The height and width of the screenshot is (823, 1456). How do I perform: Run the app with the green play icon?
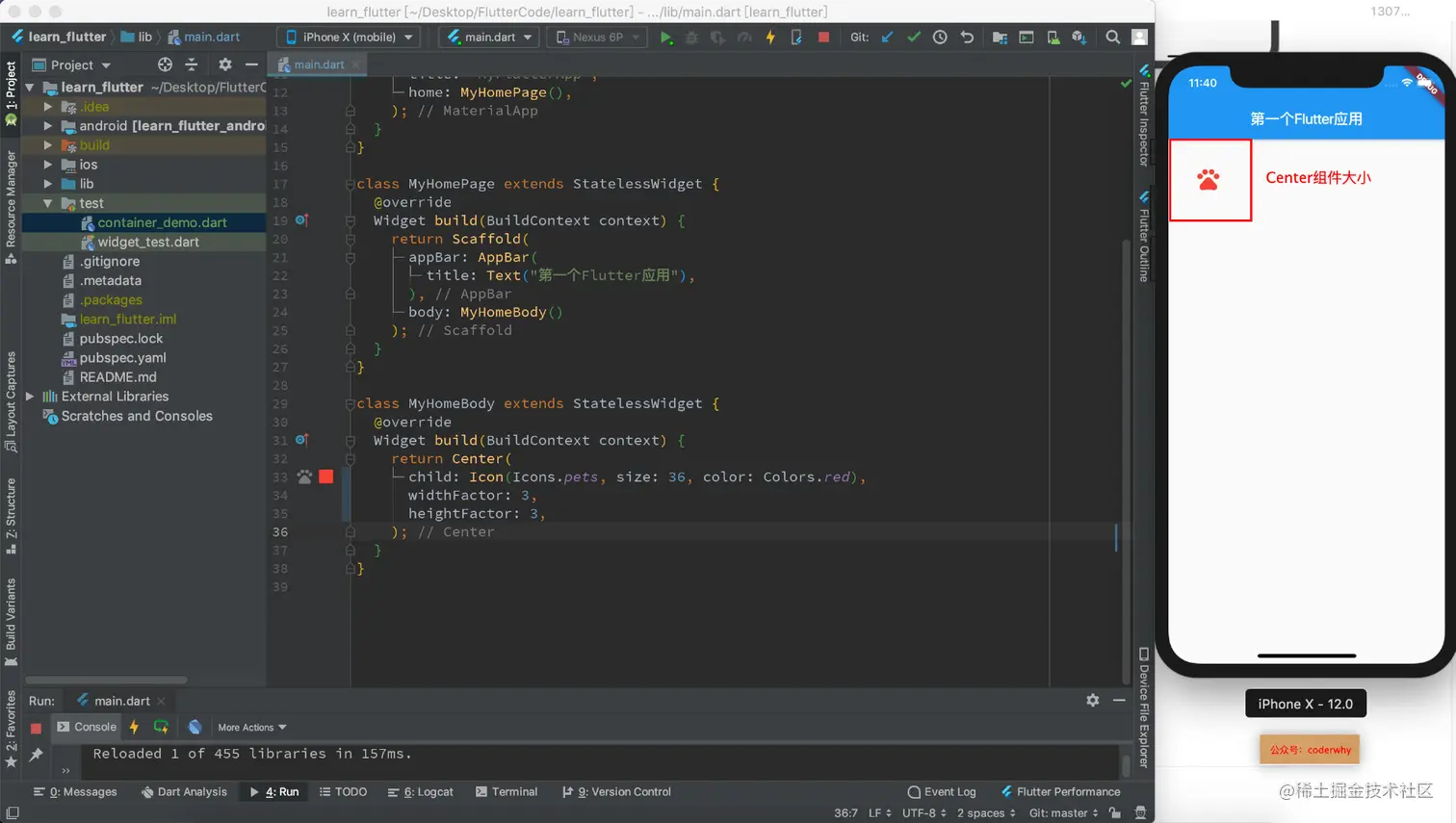click(665, 38)
